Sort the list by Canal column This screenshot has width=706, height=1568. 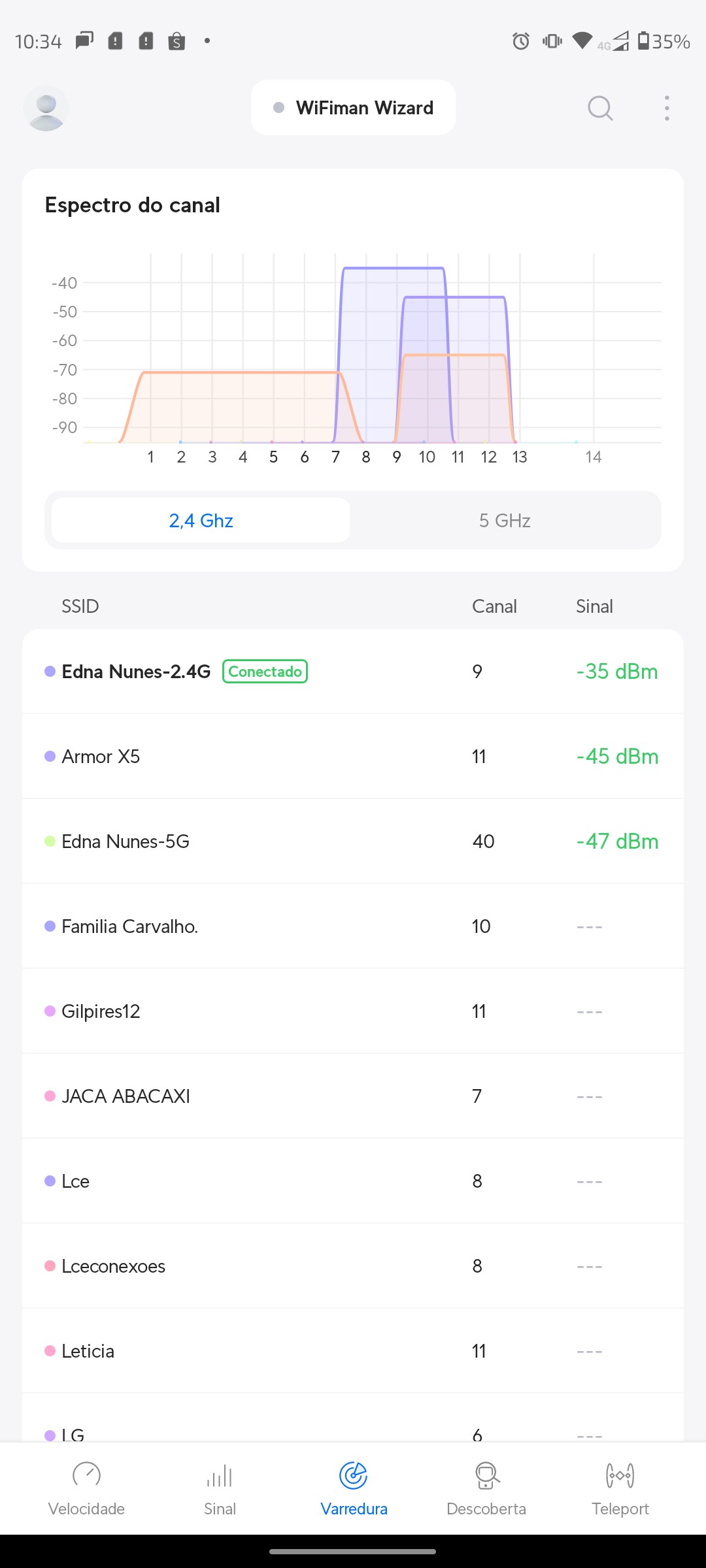tap(494, 606)
